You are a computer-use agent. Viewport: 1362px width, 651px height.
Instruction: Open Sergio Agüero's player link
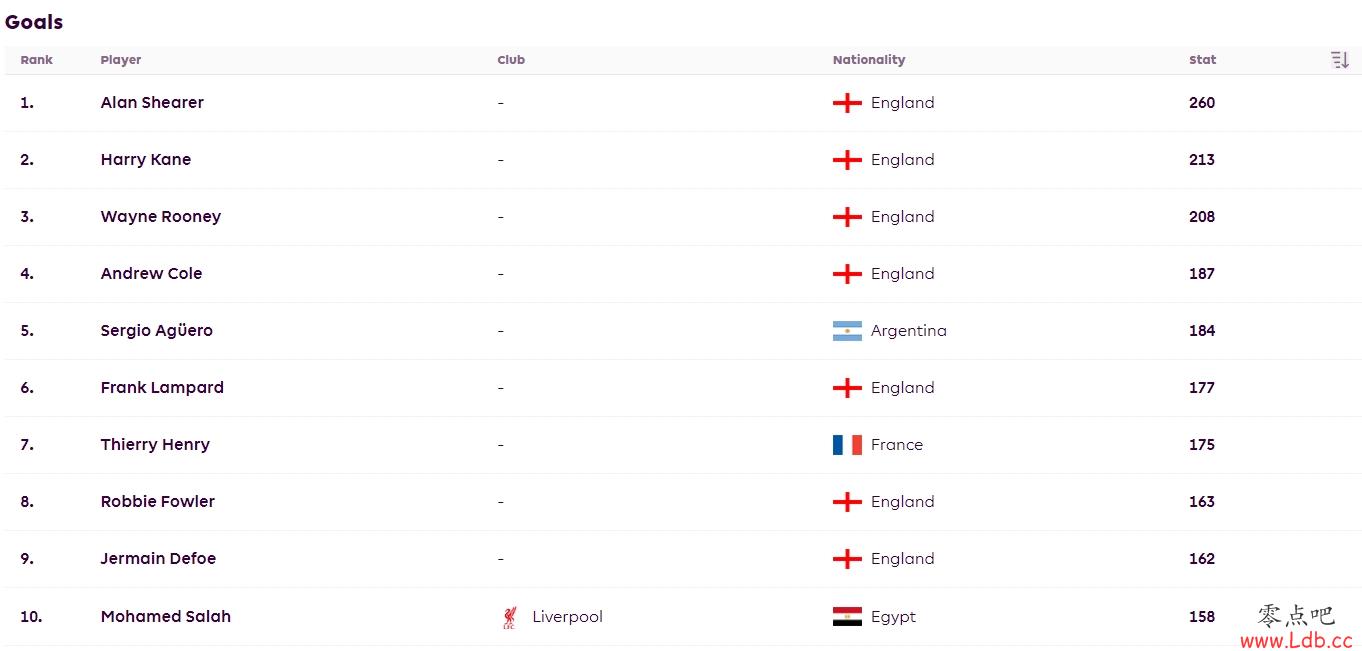click(157, 331)
